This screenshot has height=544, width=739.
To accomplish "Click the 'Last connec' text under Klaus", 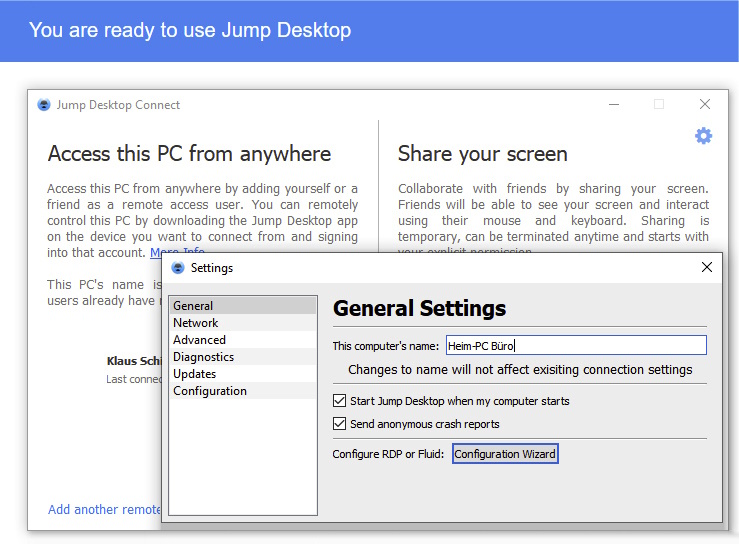I will [133, 379].
